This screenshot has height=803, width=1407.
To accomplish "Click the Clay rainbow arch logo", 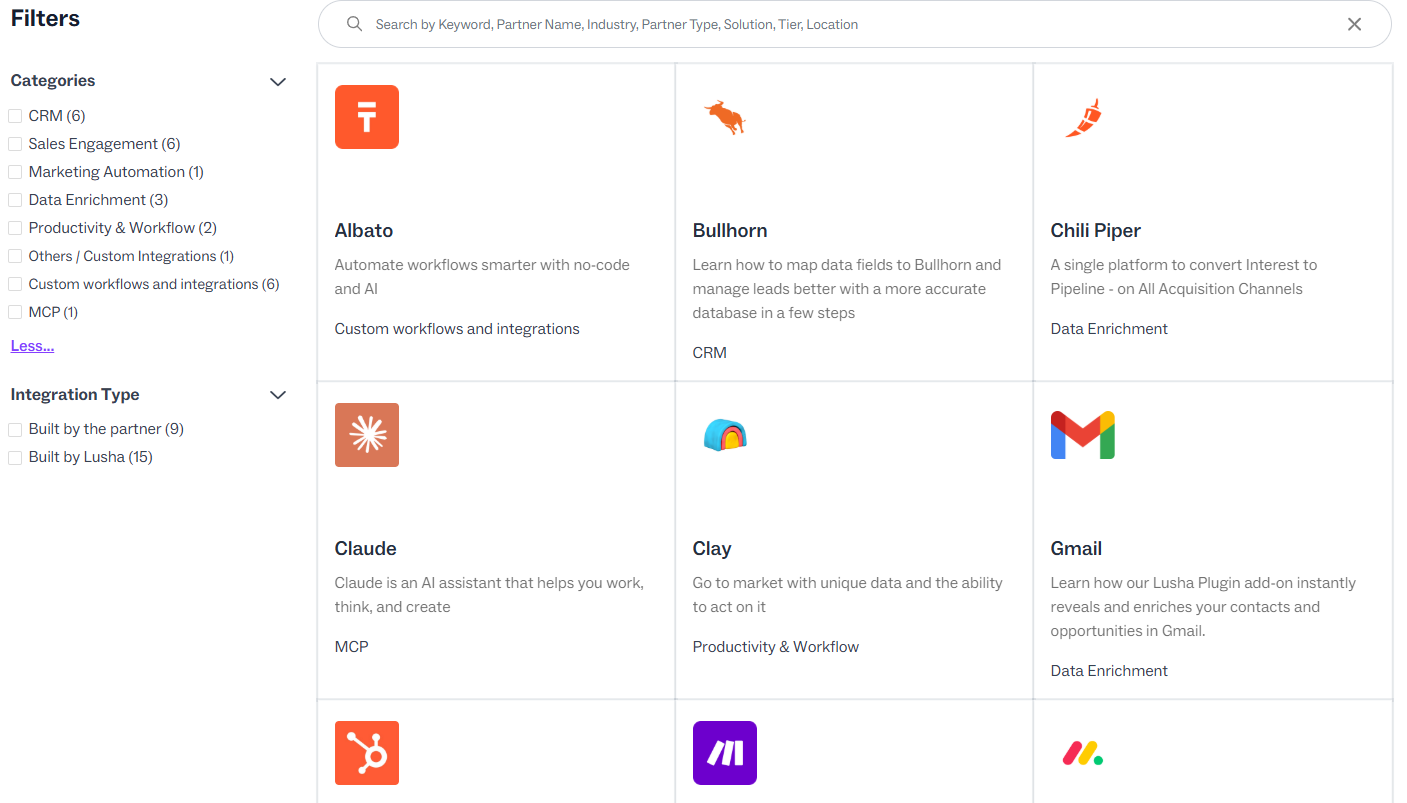I will [725, 435].
